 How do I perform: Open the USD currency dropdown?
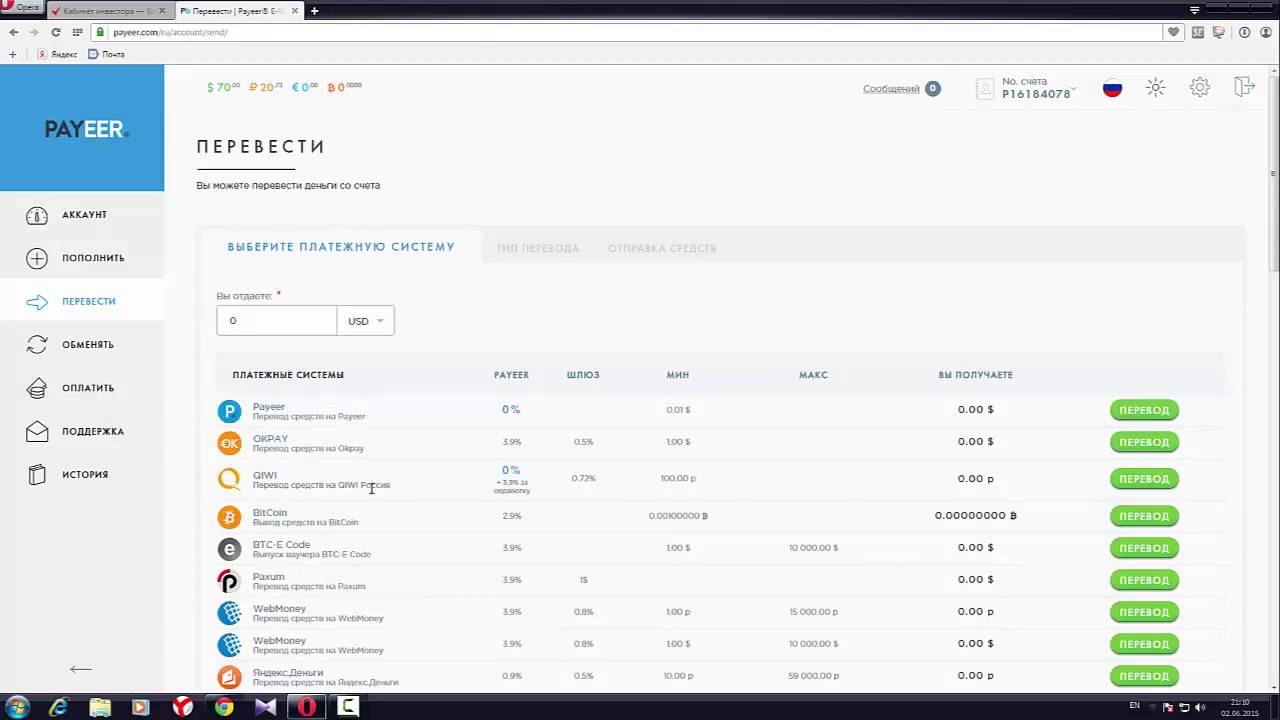coord(365,321)
